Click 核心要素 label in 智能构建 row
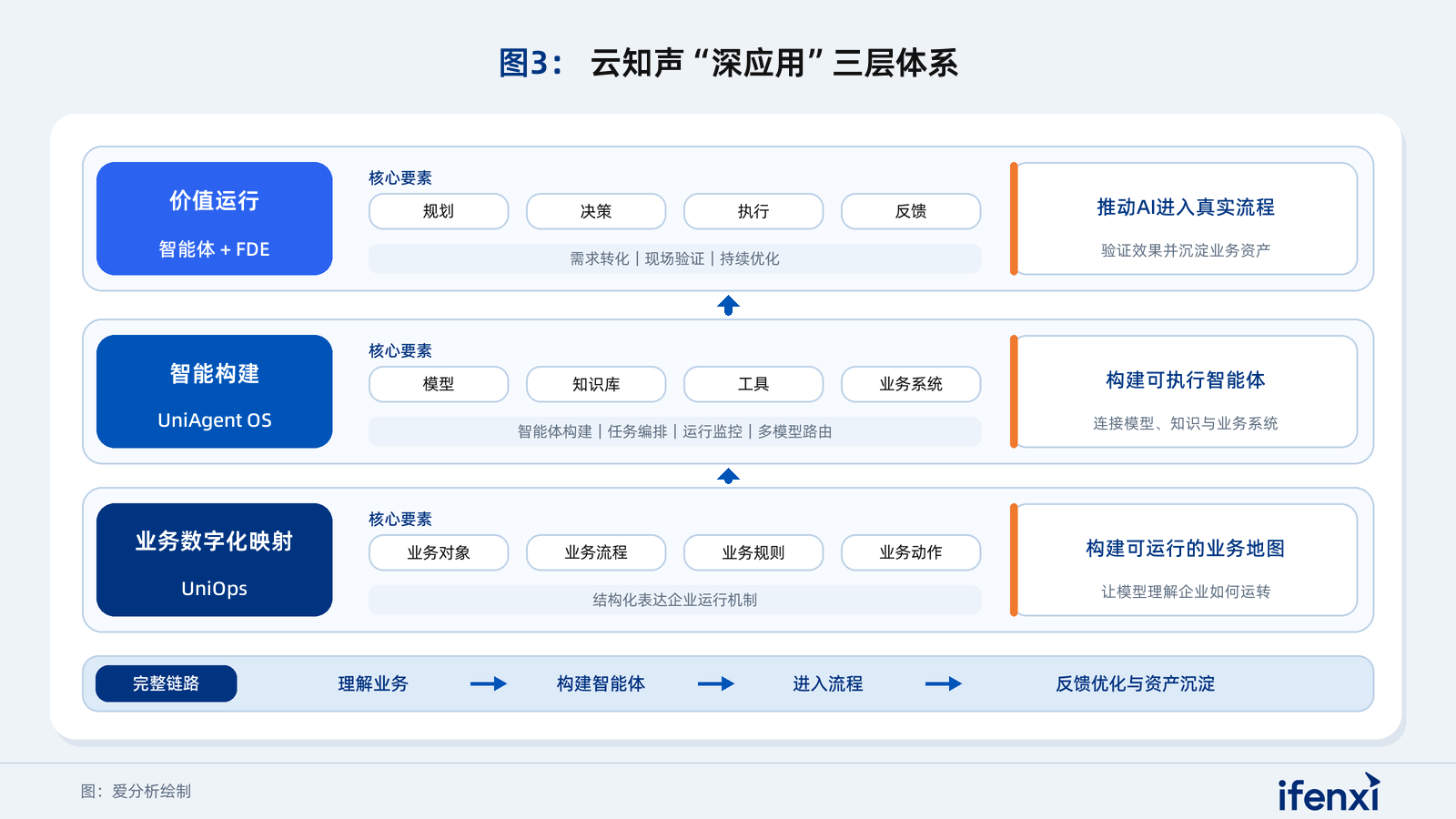The width and height of the screenshot is (1456, 819). coord(400,351)
